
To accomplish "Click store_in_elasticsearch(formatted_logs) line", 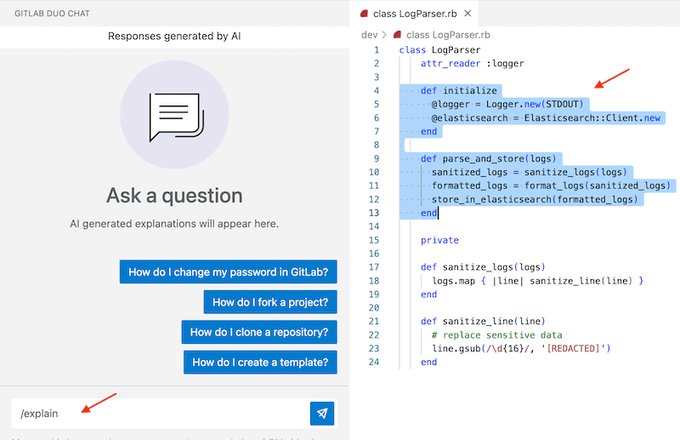I will (x=535, y=199).
